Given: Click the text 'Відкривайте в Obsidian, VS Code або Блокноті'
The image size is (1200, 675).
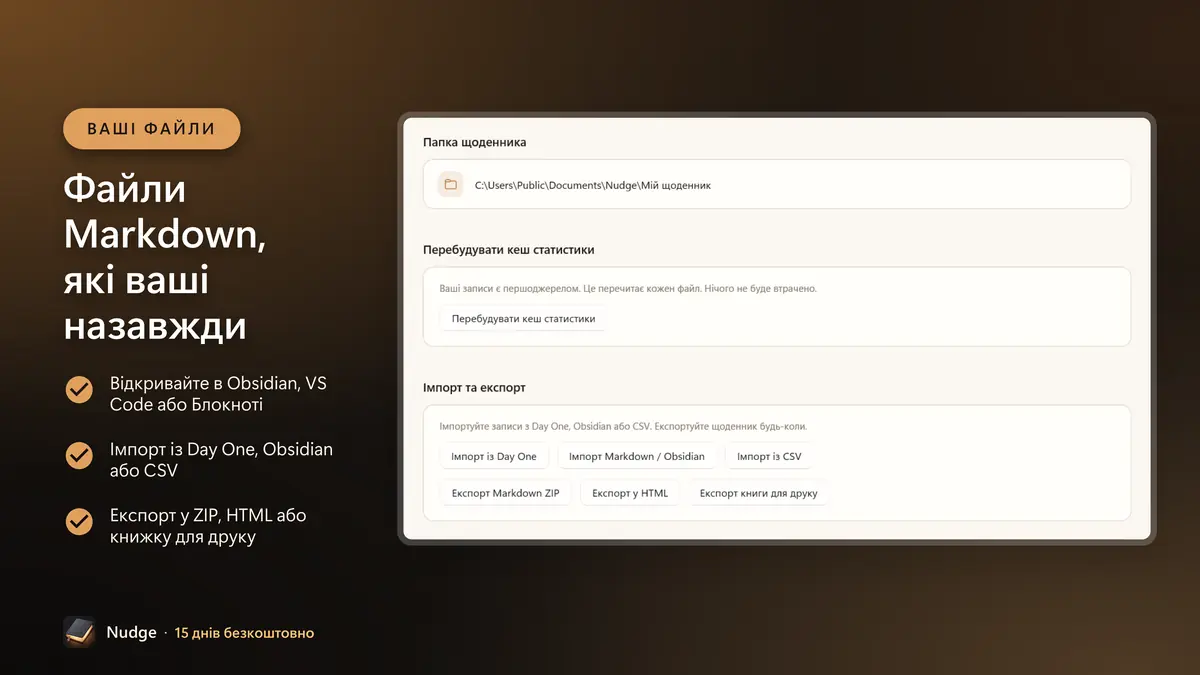Looking at the screenshot, I should tap(218, 394).
